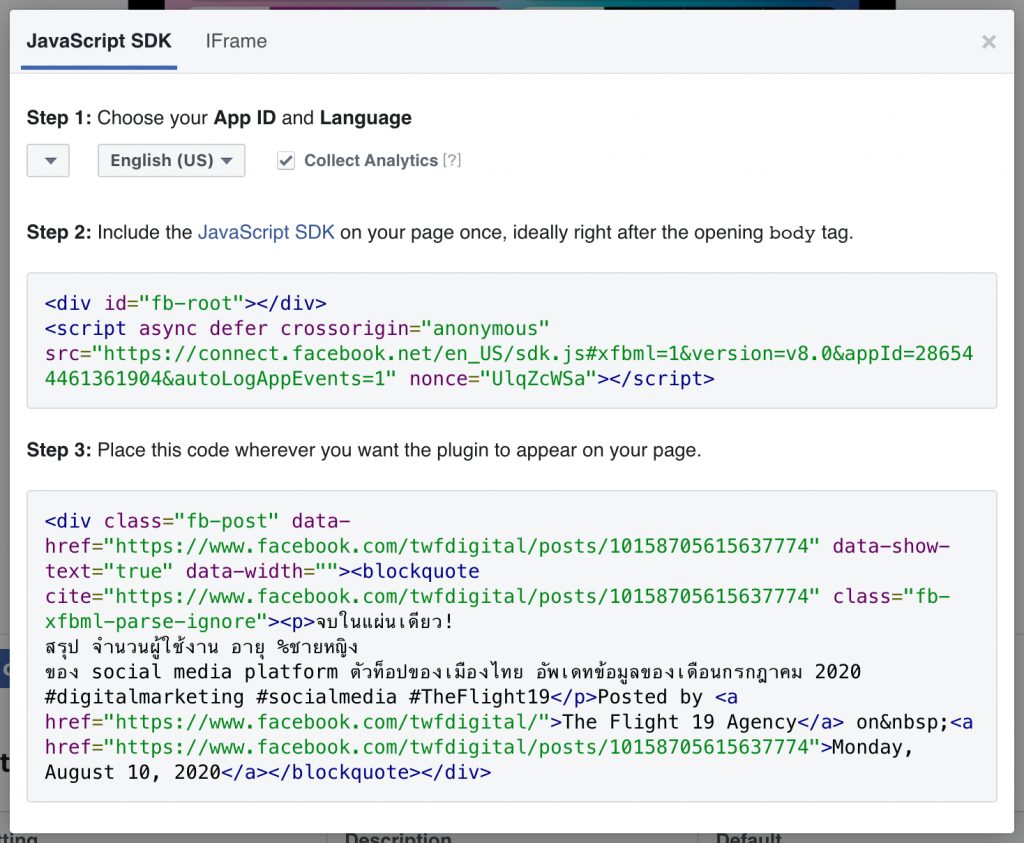Click the <div id="fb-root"> code line
The width and height of the screenshot is (1024, 843).
(x=185, y=304)
